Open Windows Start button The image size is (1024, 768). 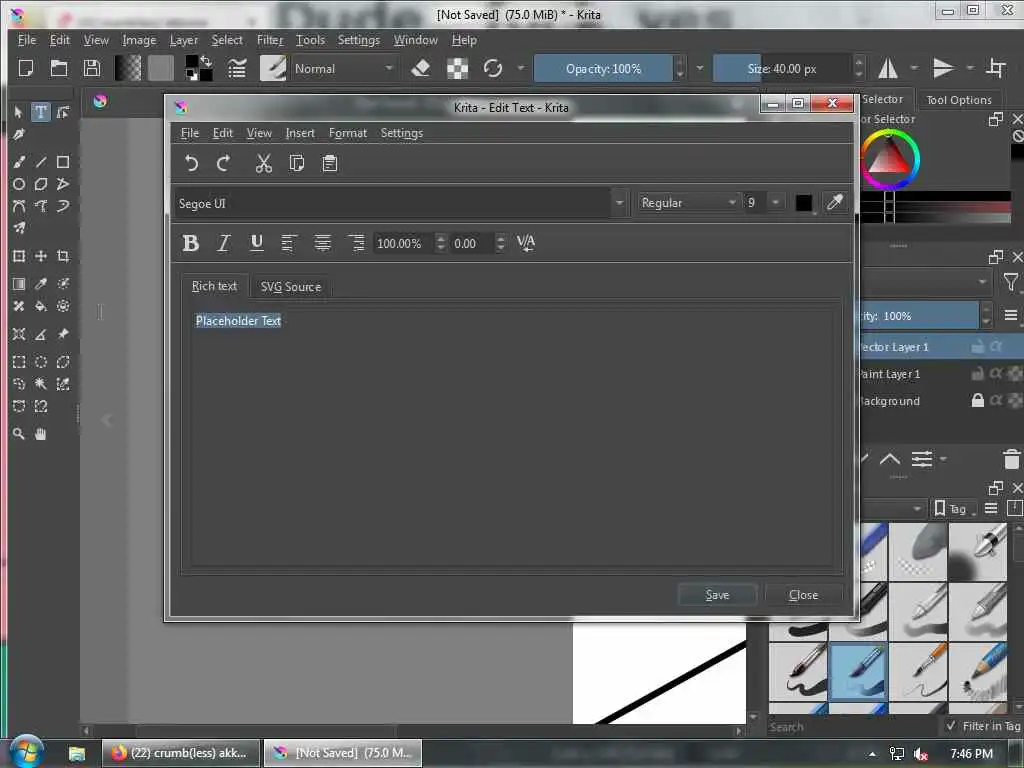(27, 752)
